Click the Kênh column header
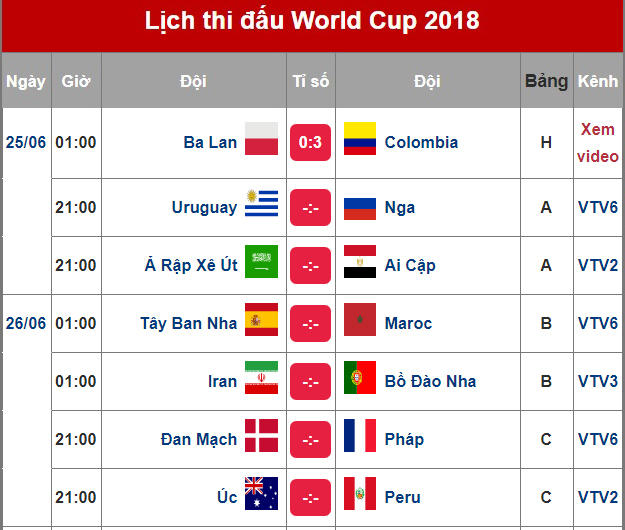Image resolution: width=625 pixels, height=530 pixels. 598,81
